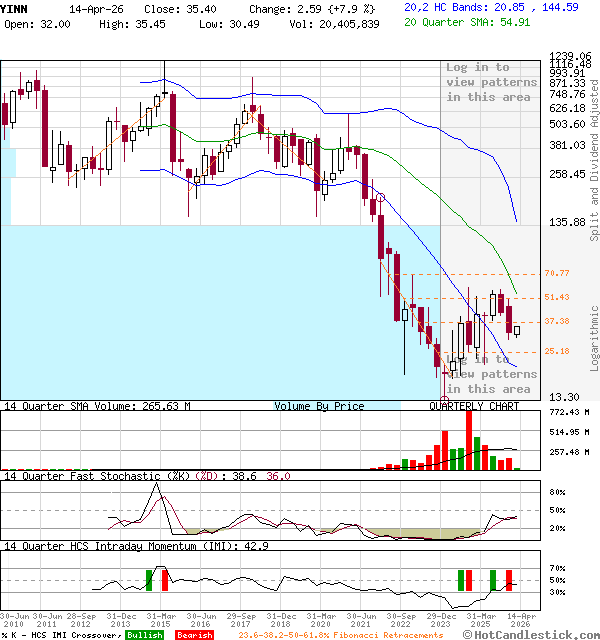This screenshot has width=600, height=640.
Task: Click the 'Volume By Price' label
Action: (319, 406)
